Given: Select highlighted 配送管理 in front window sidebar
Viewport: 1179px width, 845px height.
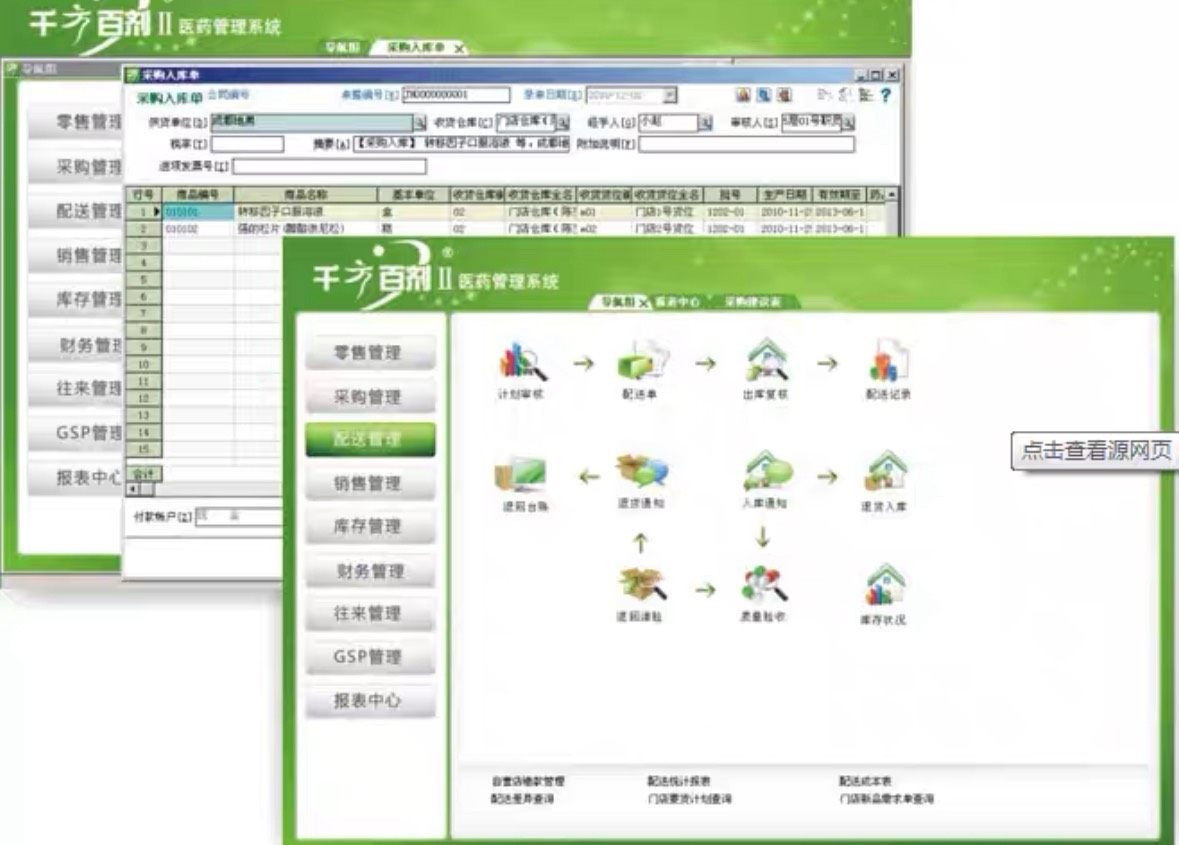Looking at the screenshot, I should (x=370, y=440).
